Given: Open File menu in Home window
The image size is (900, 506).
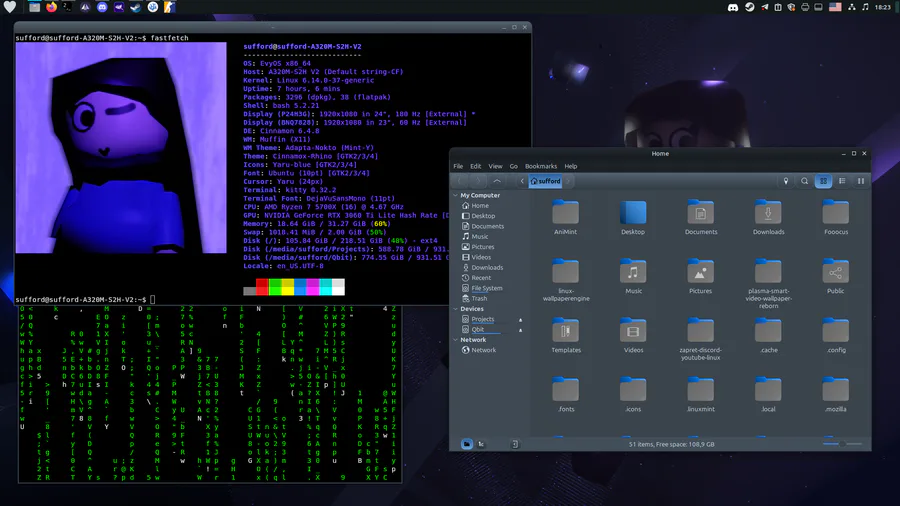Looking at the screenshot, I should (458, 166).
